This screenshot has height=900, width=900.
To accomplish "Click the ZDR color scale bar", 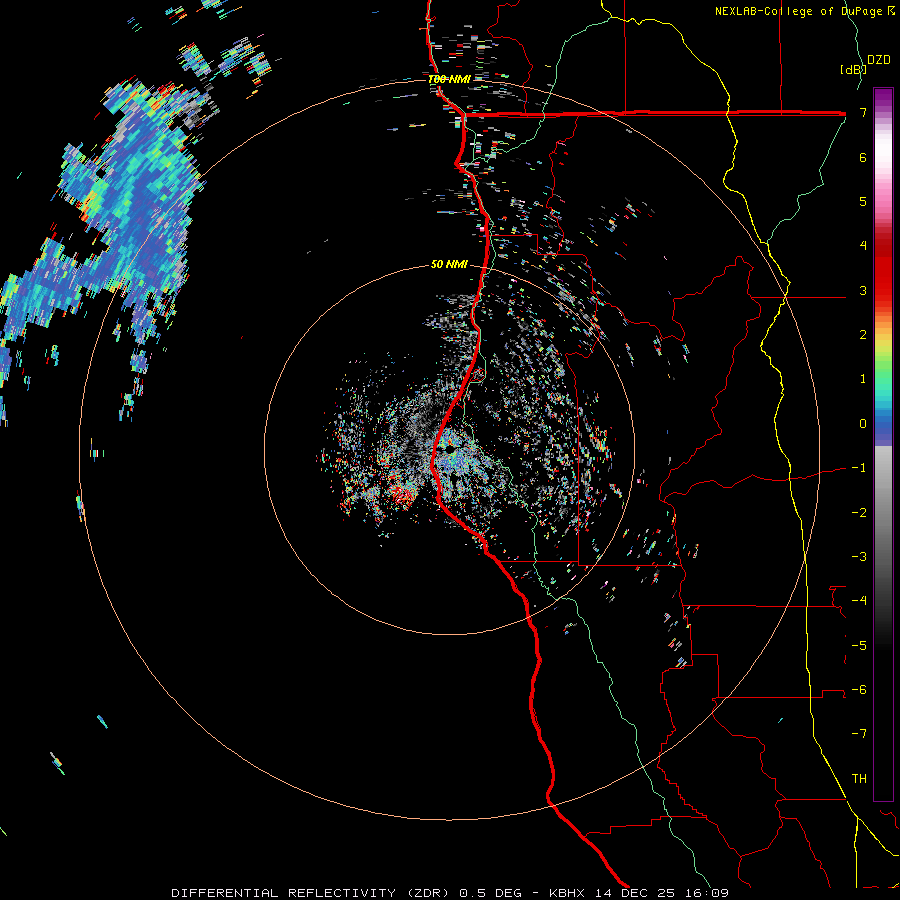I will 883,444.
